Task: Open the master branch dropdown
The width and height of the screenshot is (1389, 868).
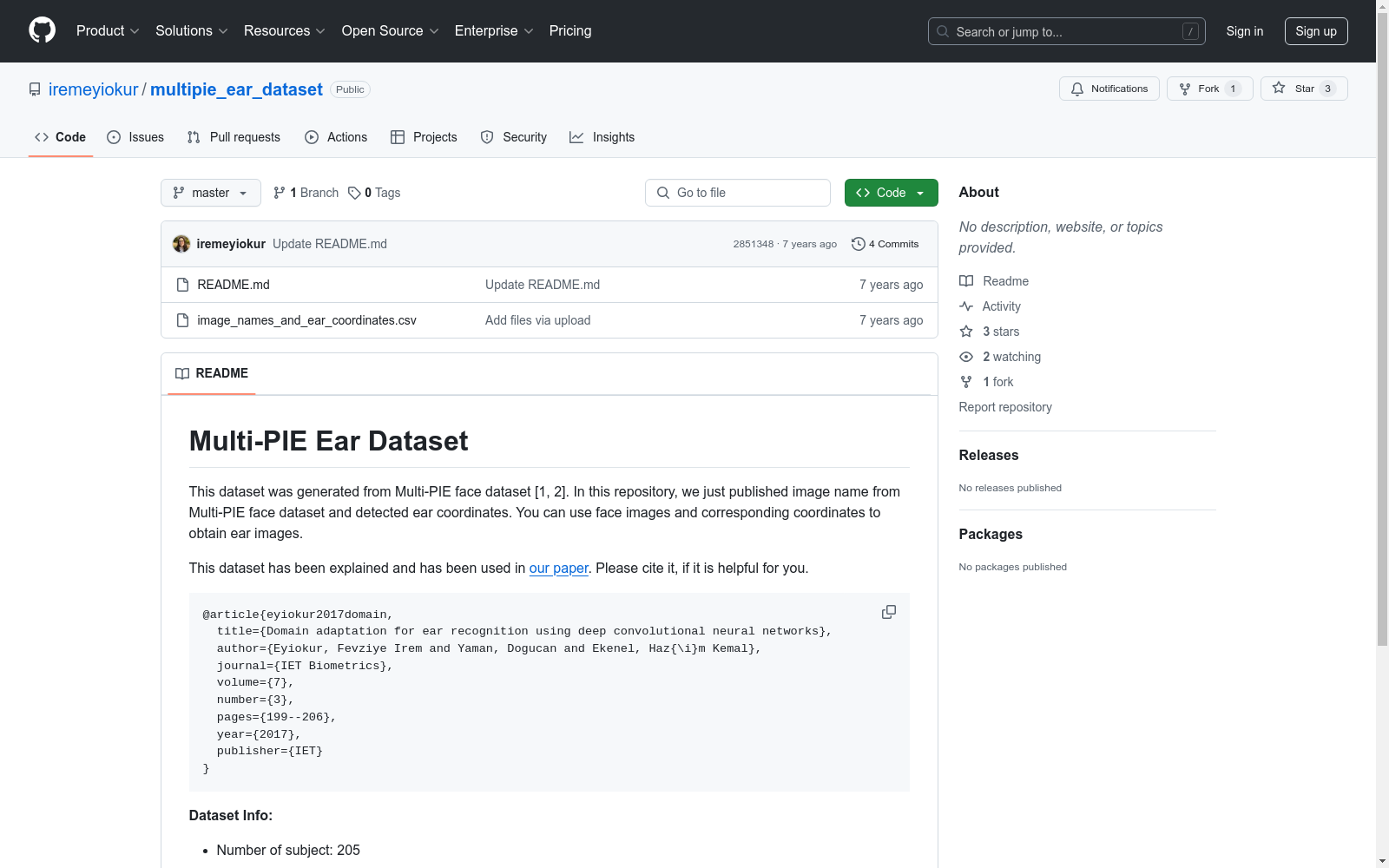Action: [x=211, y=193]
